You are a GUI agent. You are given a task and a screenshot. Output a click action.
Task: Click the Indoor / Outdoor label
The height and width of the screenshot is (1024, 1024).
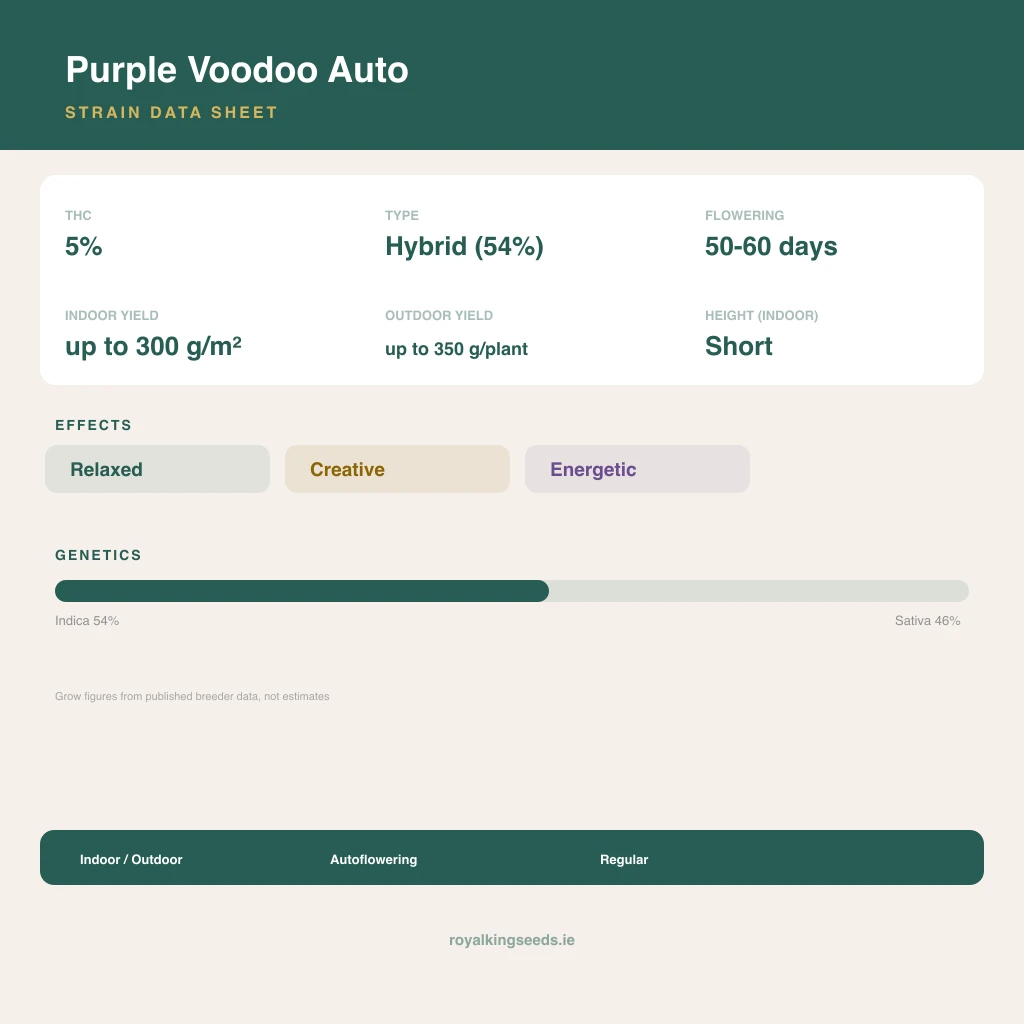click(131, 859)
